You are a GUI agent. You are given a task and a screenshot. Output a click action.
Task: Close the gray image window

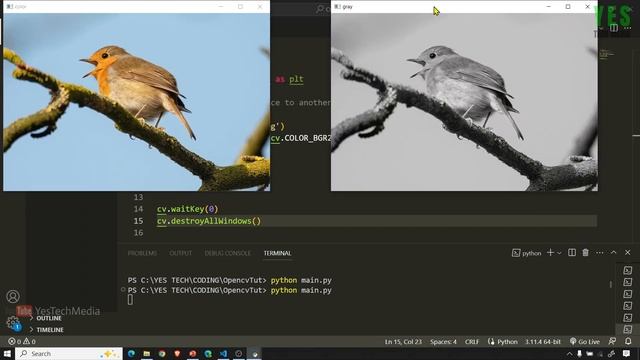coord(587,7)
